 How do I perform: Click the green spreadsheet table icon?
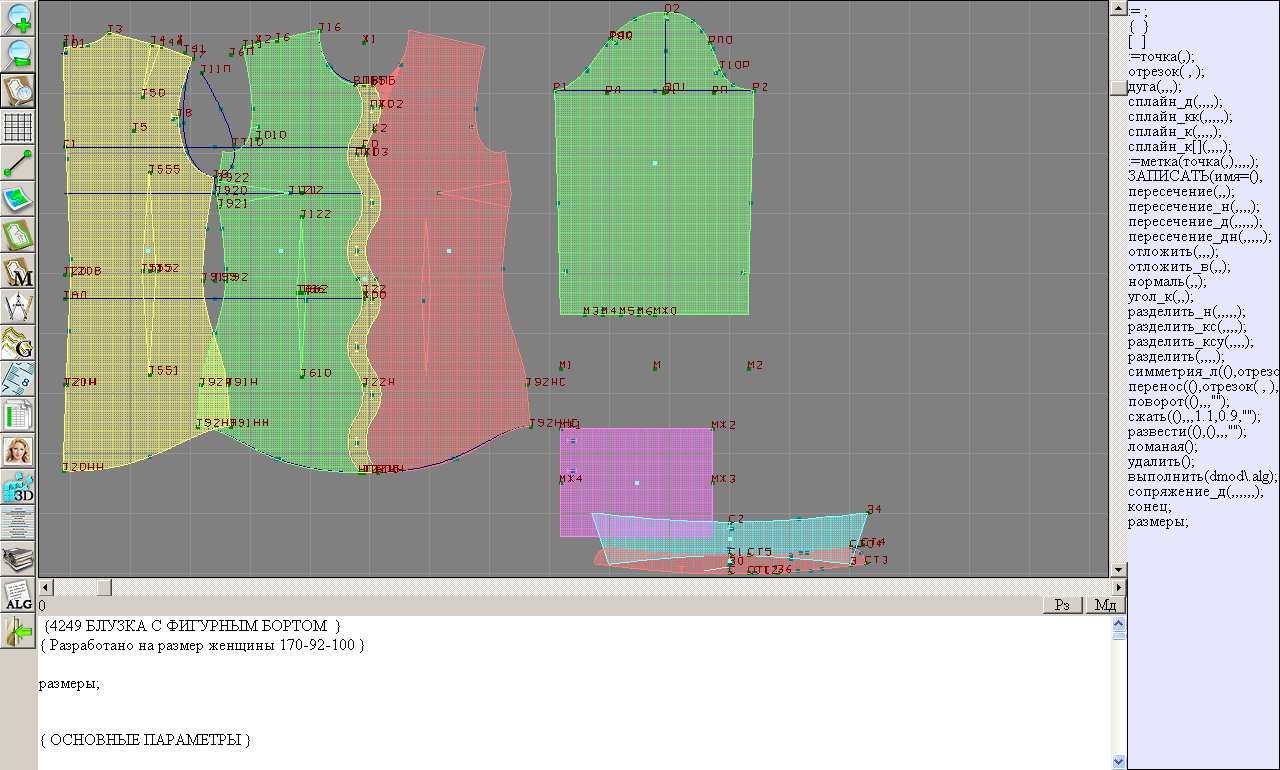click(19, 415)
